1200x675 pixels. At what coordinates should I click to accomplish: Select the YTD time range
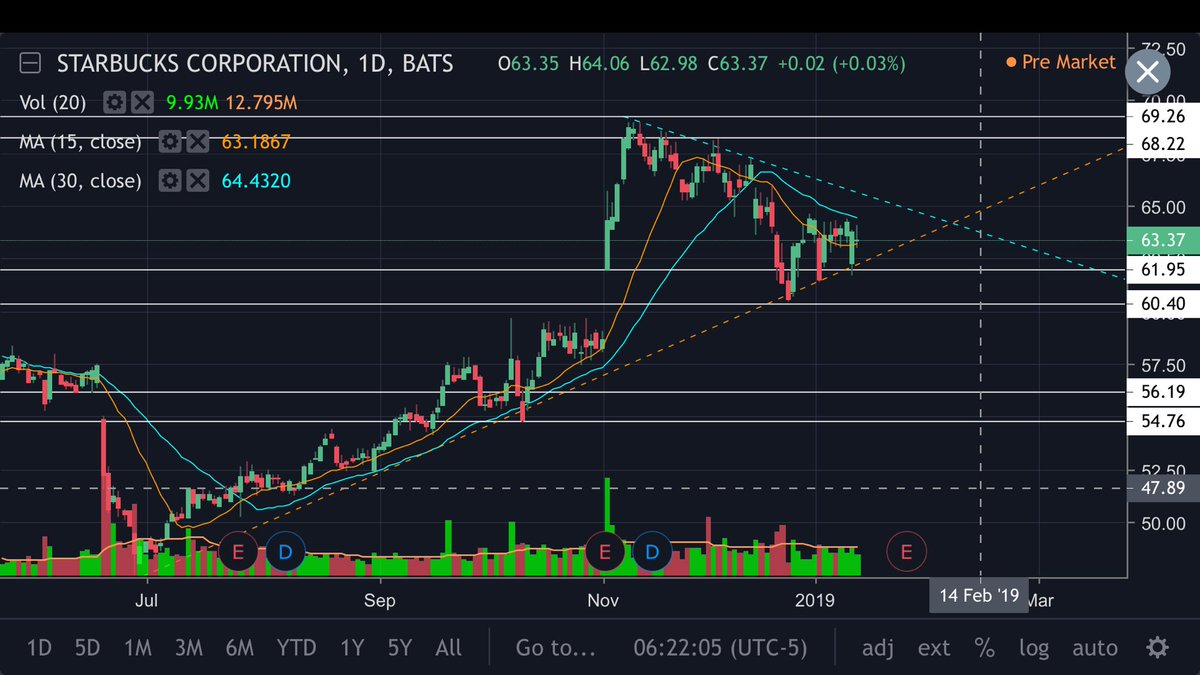point(295,648)
